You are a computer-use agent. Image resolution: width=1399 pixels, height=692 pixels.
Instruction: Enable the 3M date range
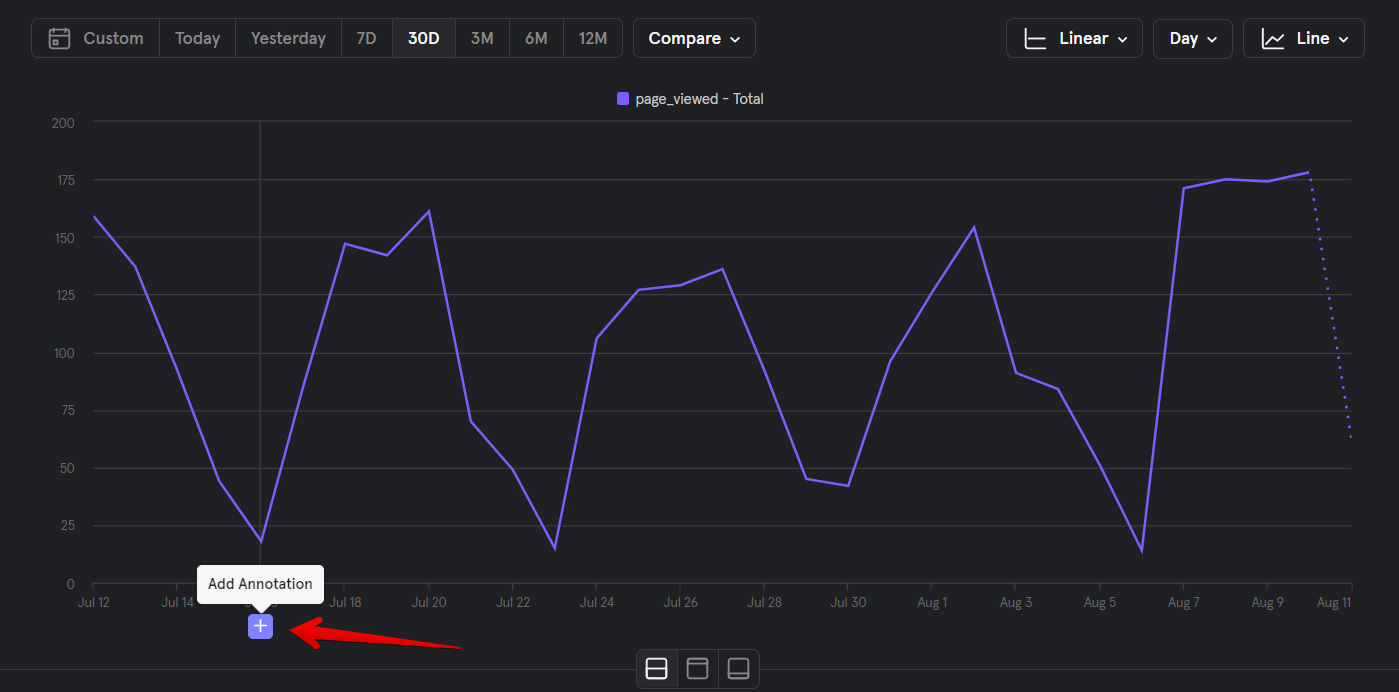click(482, 38)
